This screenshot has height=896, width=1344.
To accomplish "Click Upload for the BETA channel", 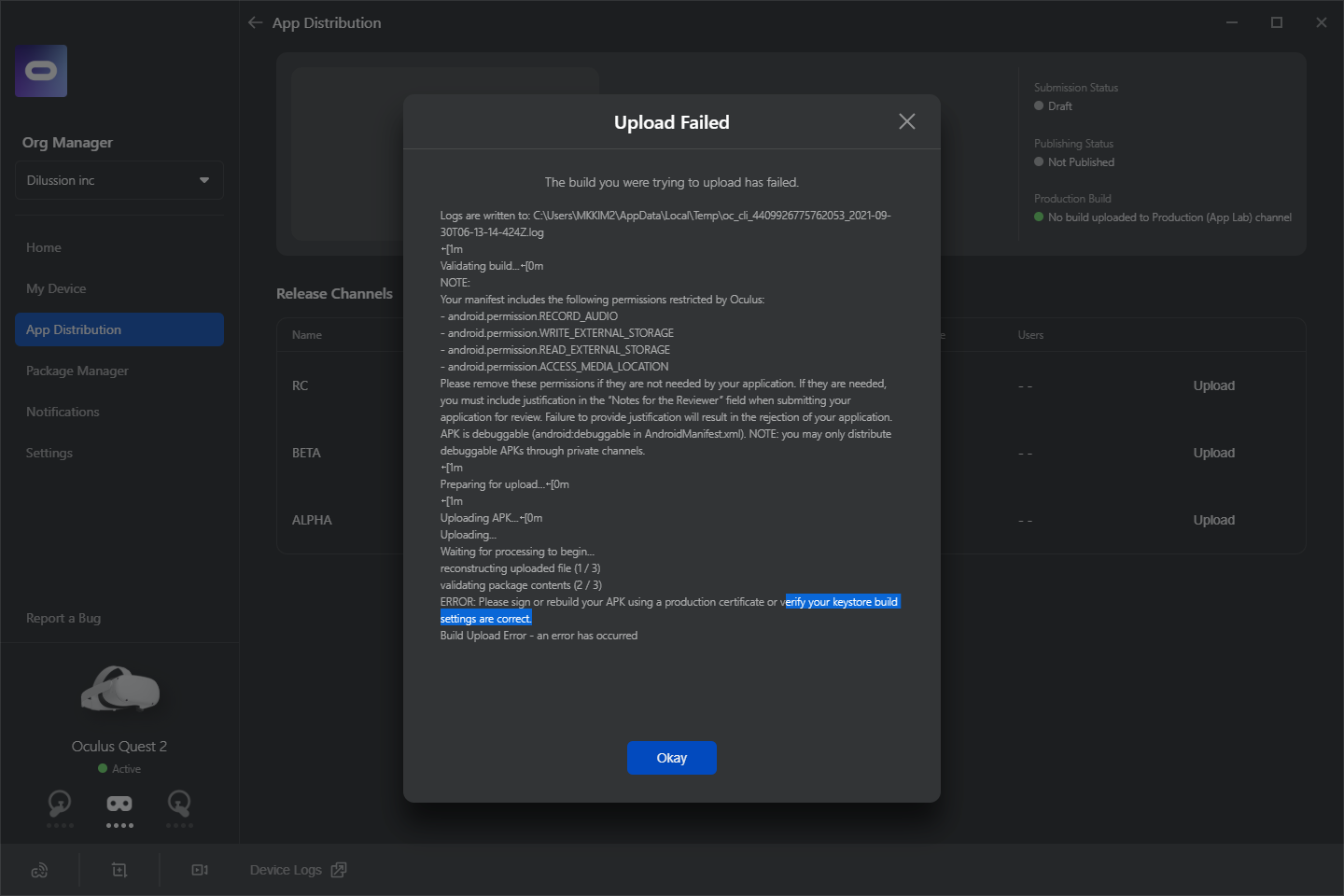I will (x=1214, y=453).
